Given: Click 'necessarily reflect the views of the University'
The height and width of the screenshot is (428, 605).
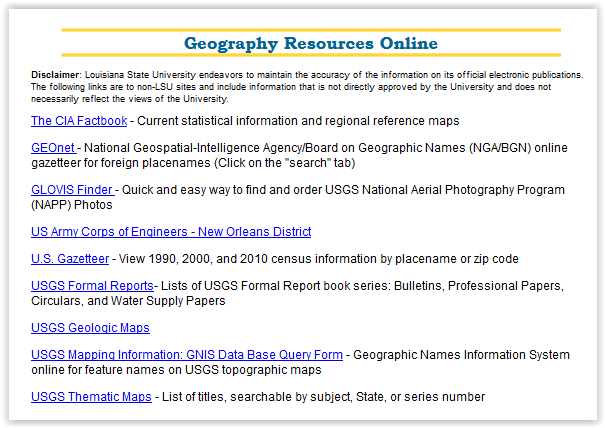Looking at the screenshot, I should (130, 99).
